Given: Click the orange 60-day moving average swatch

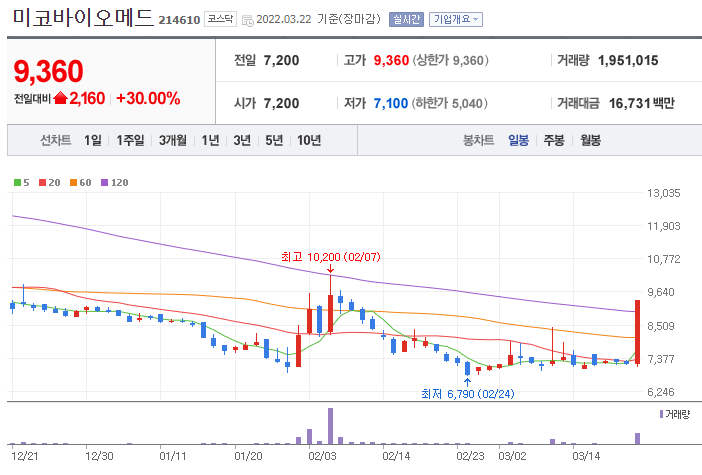Looking at the screenshot, I should 73,182.
